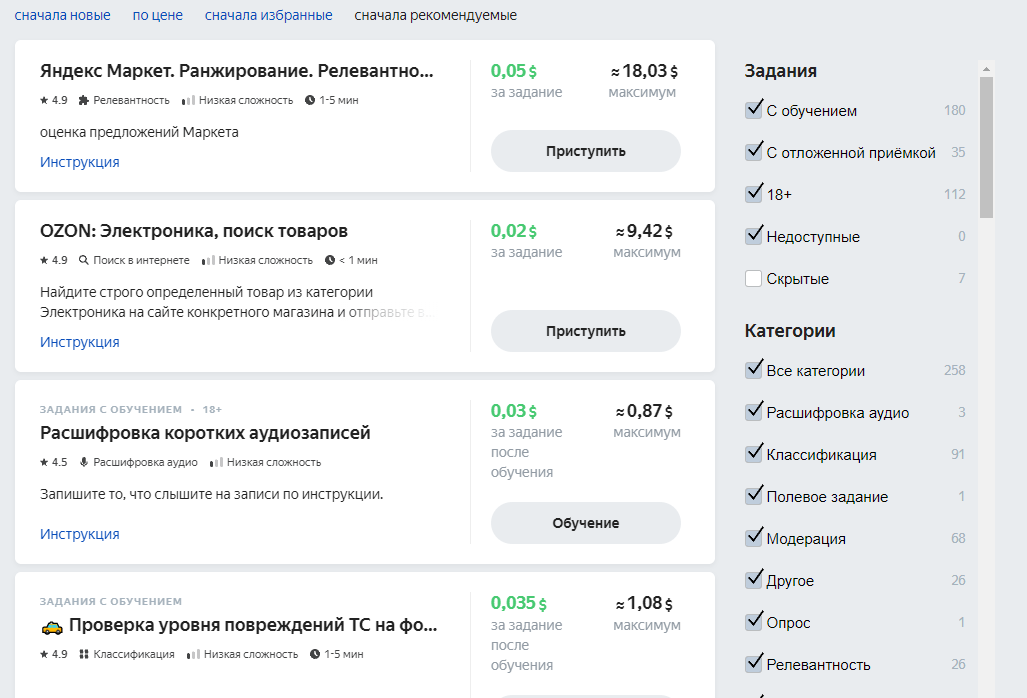This screenshot has width=1027, height=698.
Task: Sort tasks by сначала новые
Action: coord(62,15)
